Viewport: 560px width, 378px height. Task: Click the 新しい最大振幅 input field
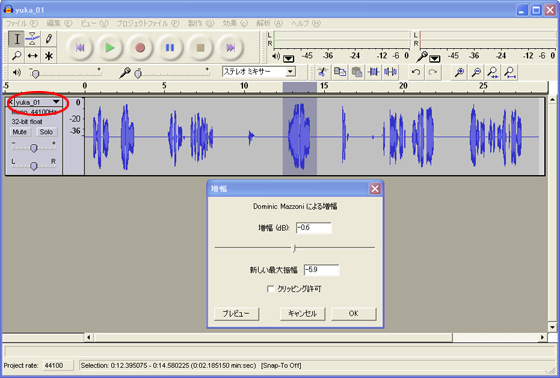pyautogui.click(x=321, y=270)
